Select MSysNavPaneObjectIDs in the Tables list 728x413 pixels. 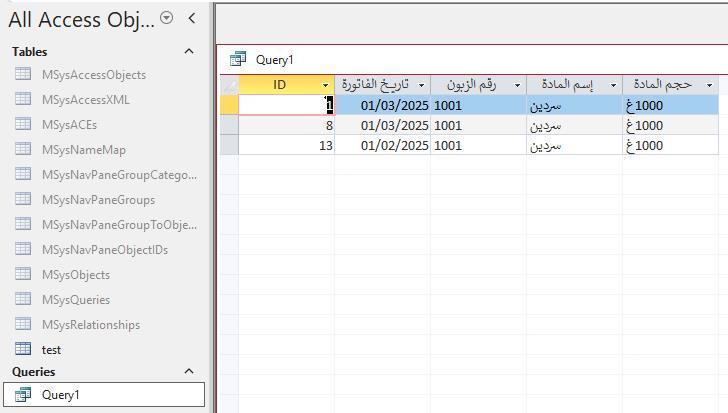[105, 250]
